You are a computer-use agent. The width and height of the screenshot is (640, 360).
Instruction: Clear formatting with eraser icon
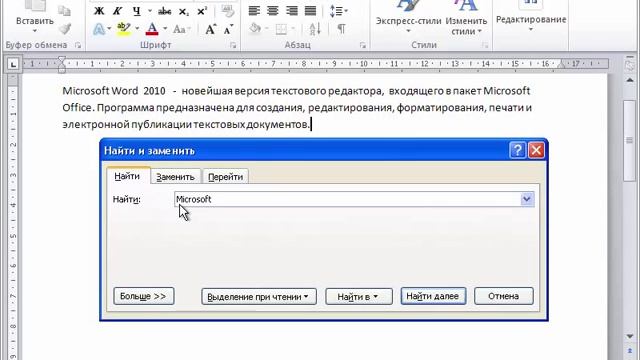[228, 11]
